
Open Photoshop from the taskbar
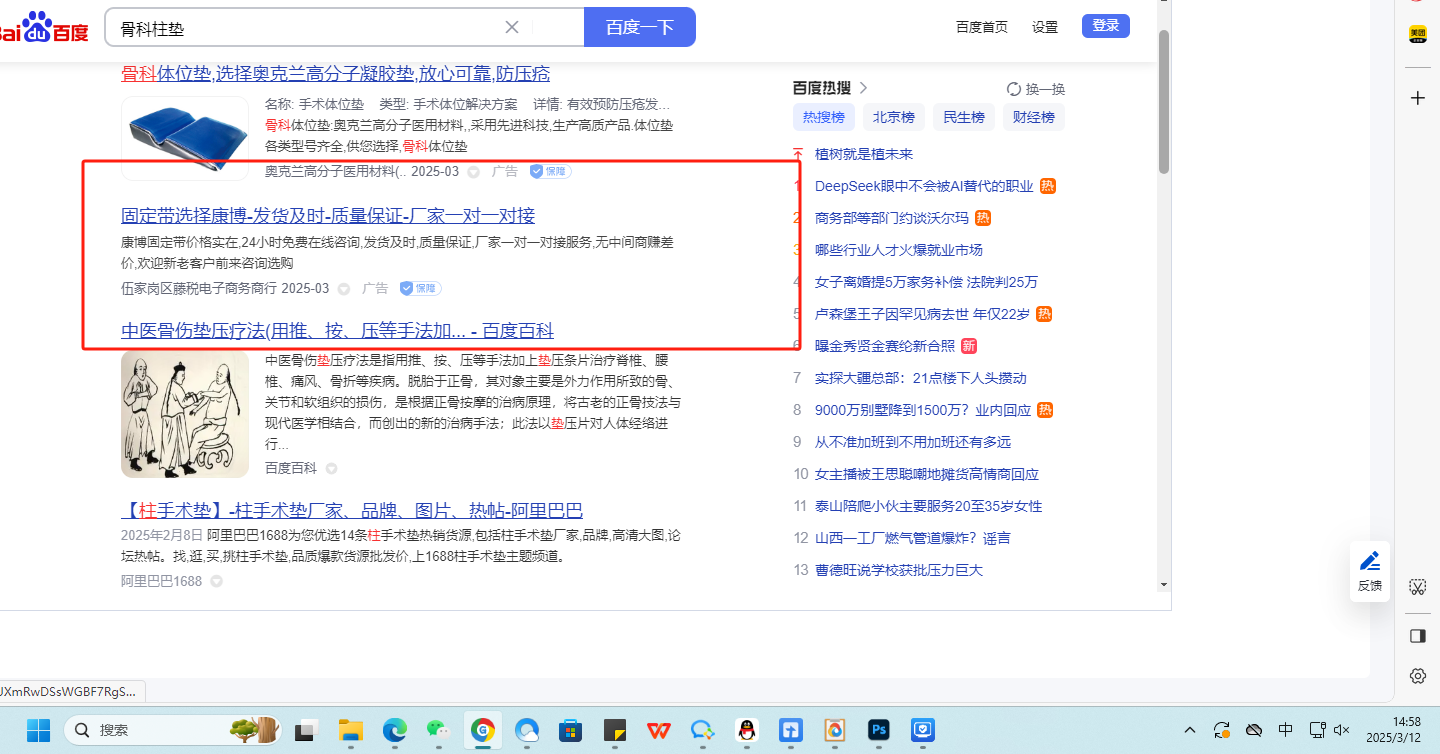tap(879, 730)
